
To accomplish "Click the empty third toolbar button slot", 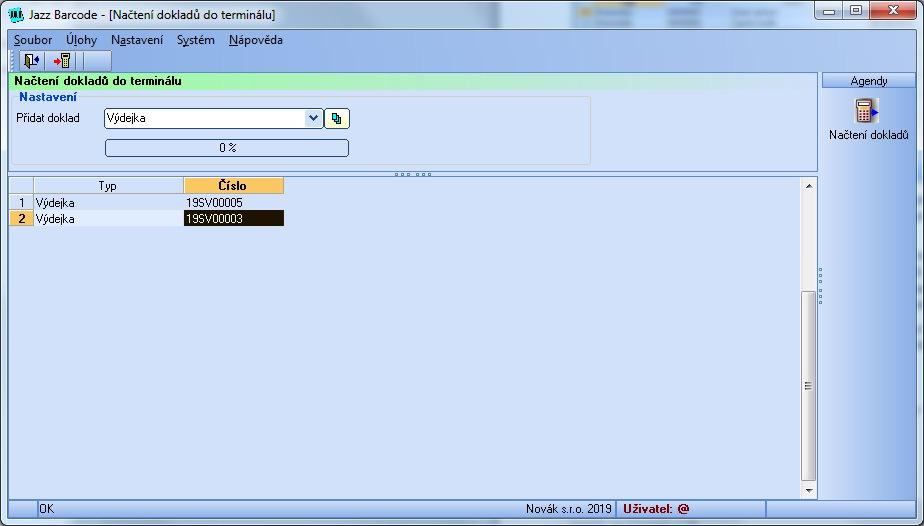I will [x=97, y=61].
